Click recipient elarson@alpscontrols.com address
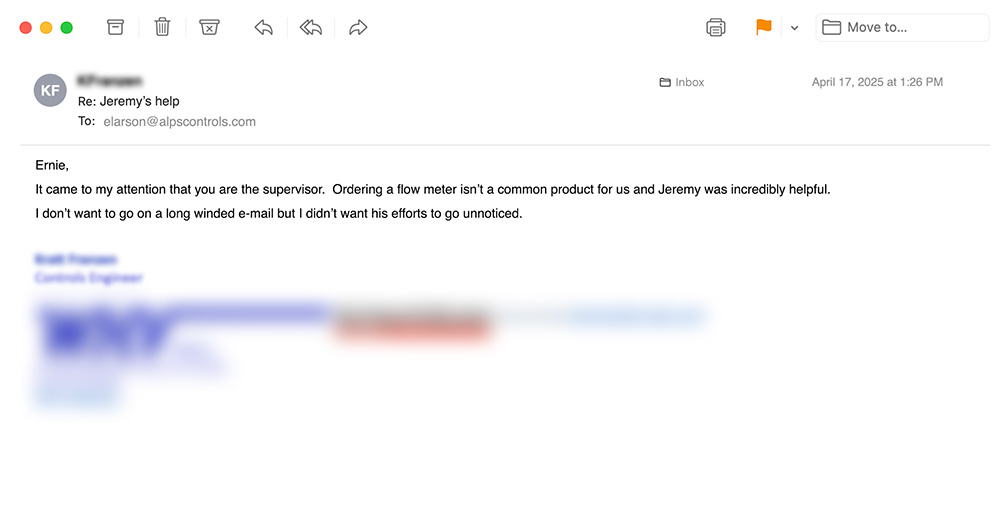The width and height of the screenshot is (1000, 525). 179,122
